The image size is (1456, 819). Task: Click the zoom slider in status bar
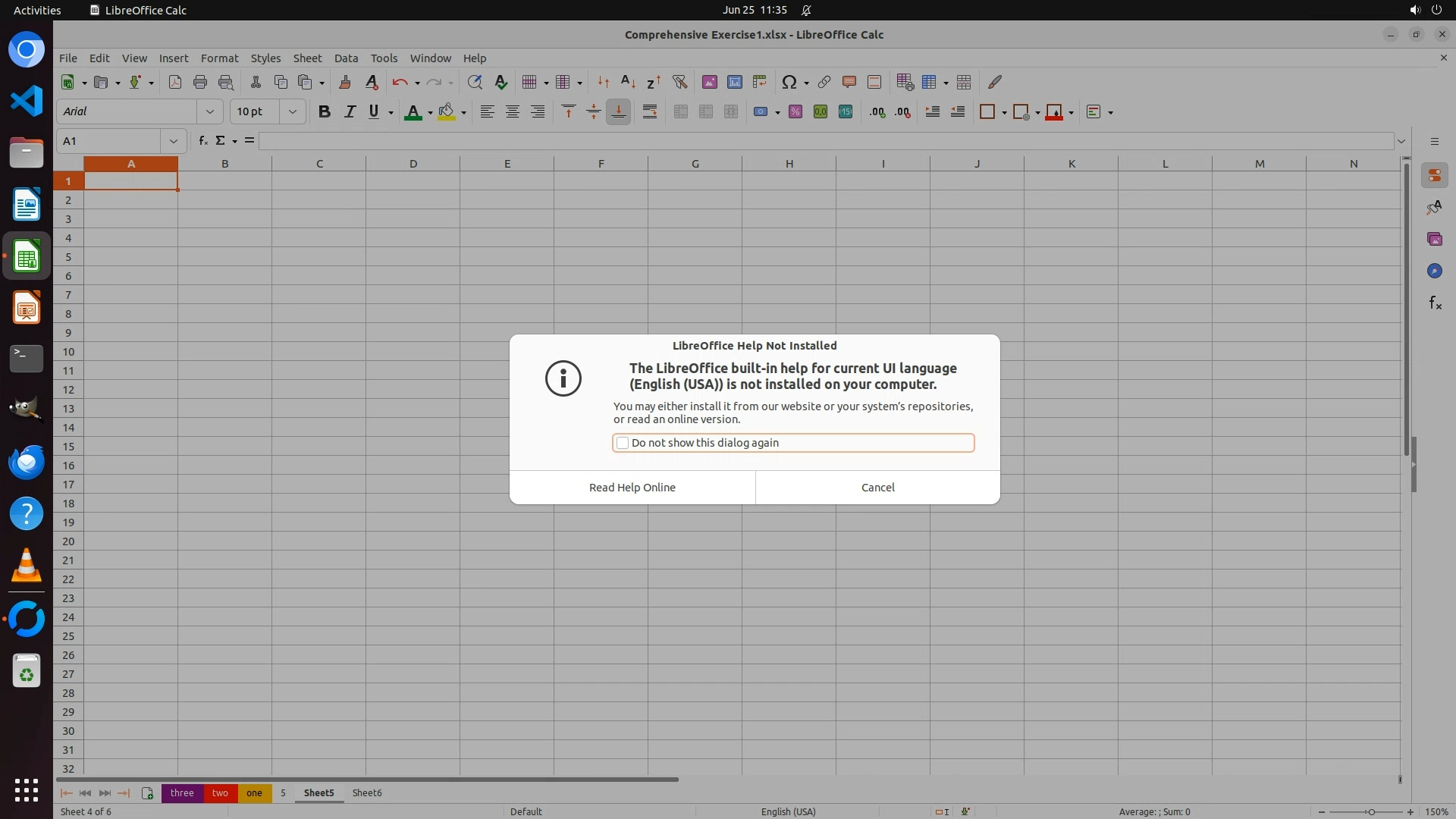[1371, 812]
